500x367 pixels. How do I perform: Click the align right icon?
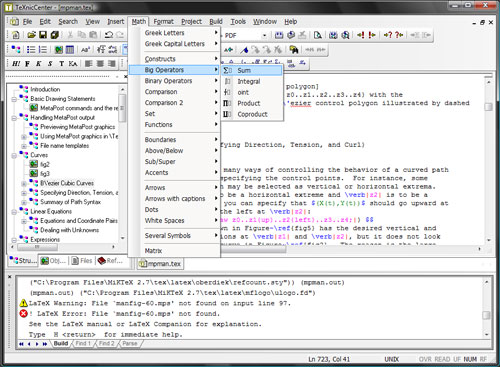[x=112, y=63]
